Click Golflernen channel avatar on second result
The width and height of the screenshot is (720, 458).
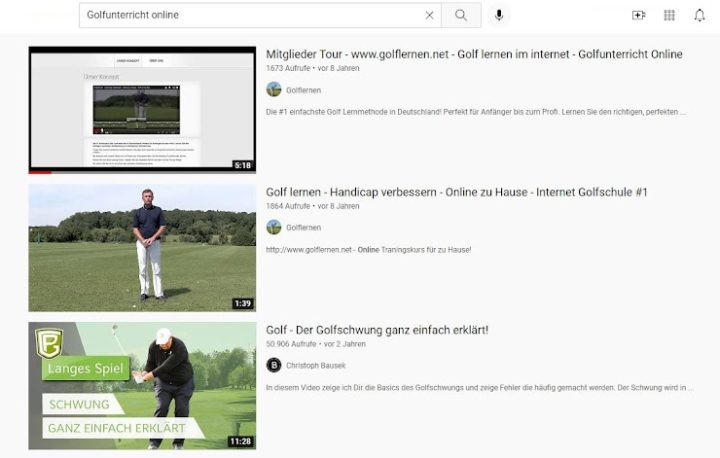pyautogui.click(x=274, y=227)
